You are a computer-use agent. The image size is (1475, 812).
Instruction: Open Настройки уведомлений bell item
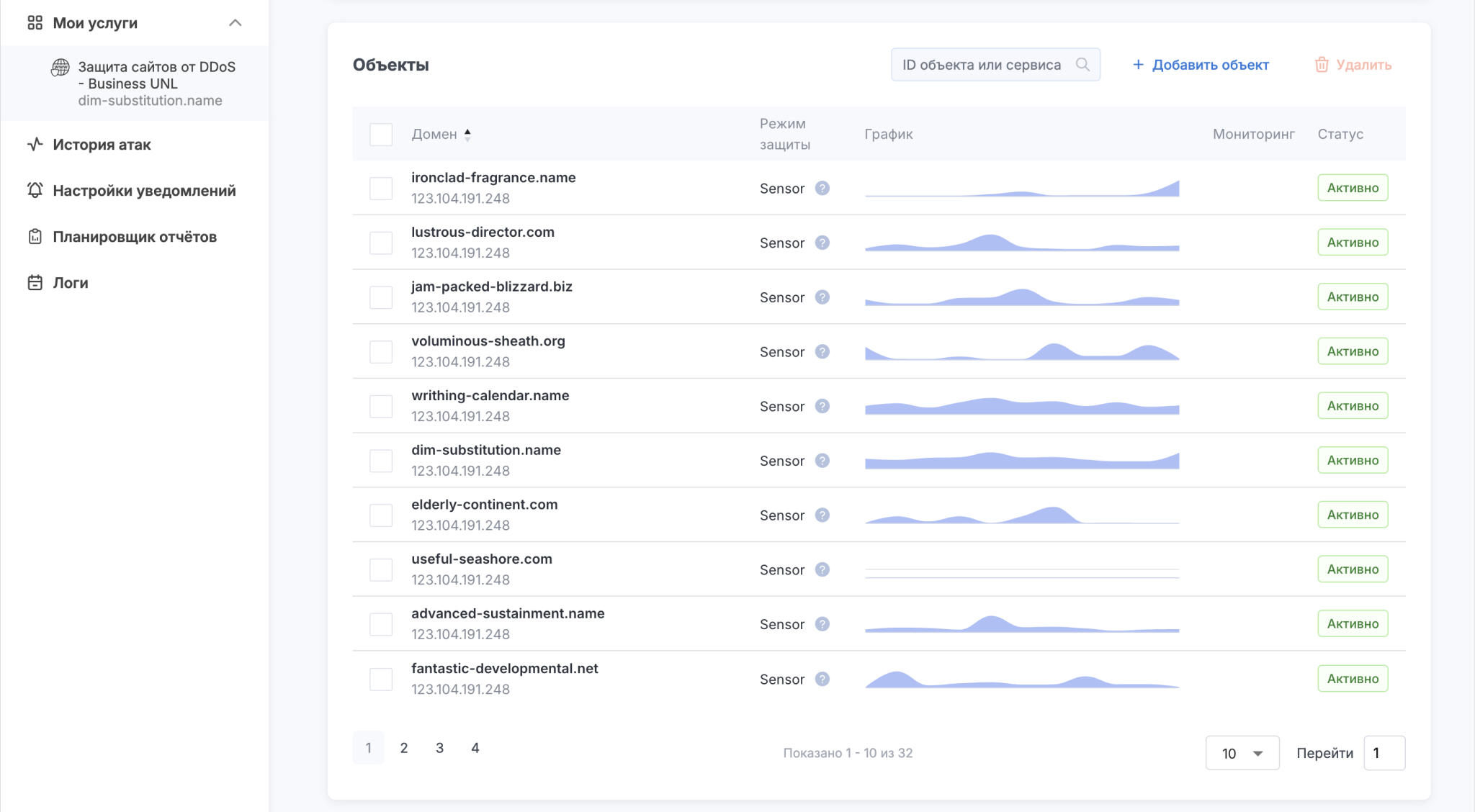pos(143,191)
